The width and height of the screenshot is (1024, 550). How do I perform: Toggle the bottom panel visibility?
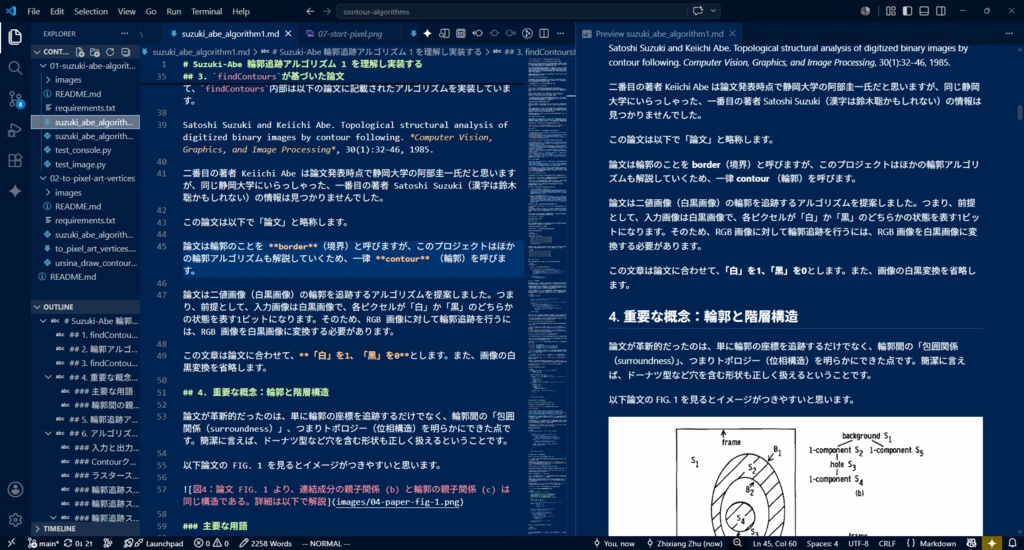click(x=924, y=11)
